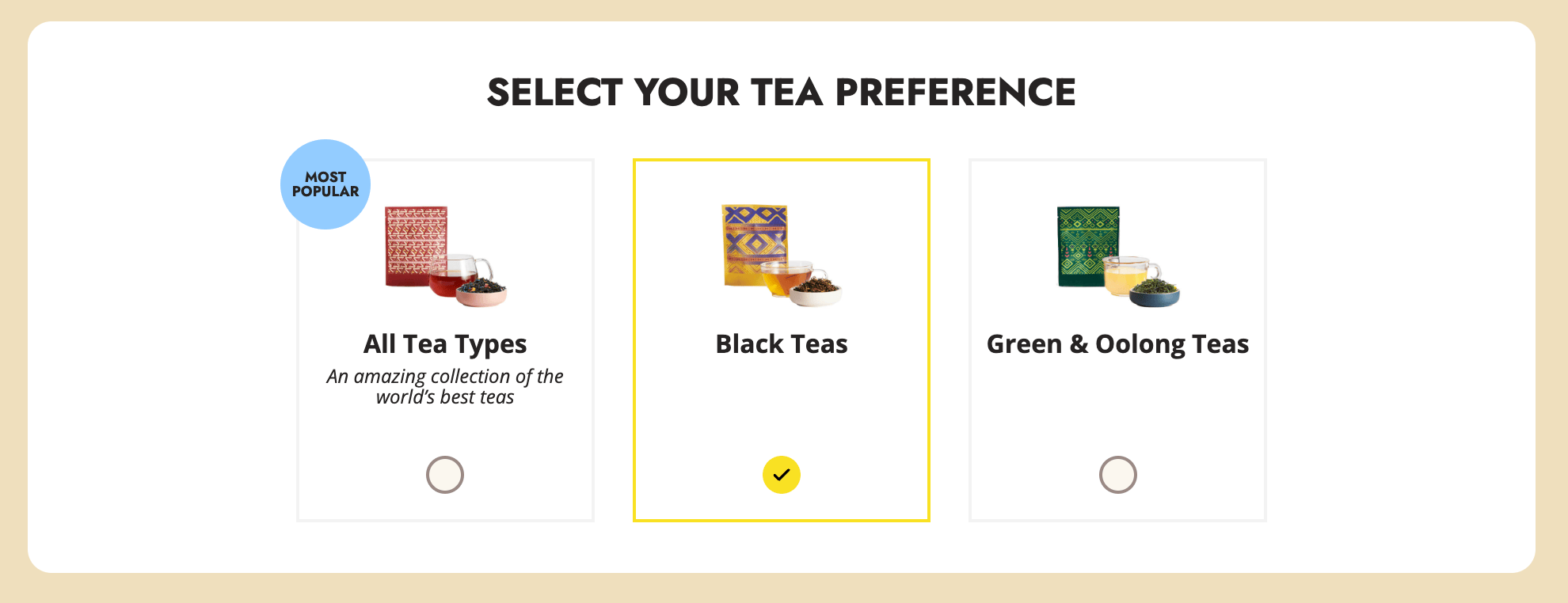
Task: Click the All Tea Types heading
Action: click(444, 344)
